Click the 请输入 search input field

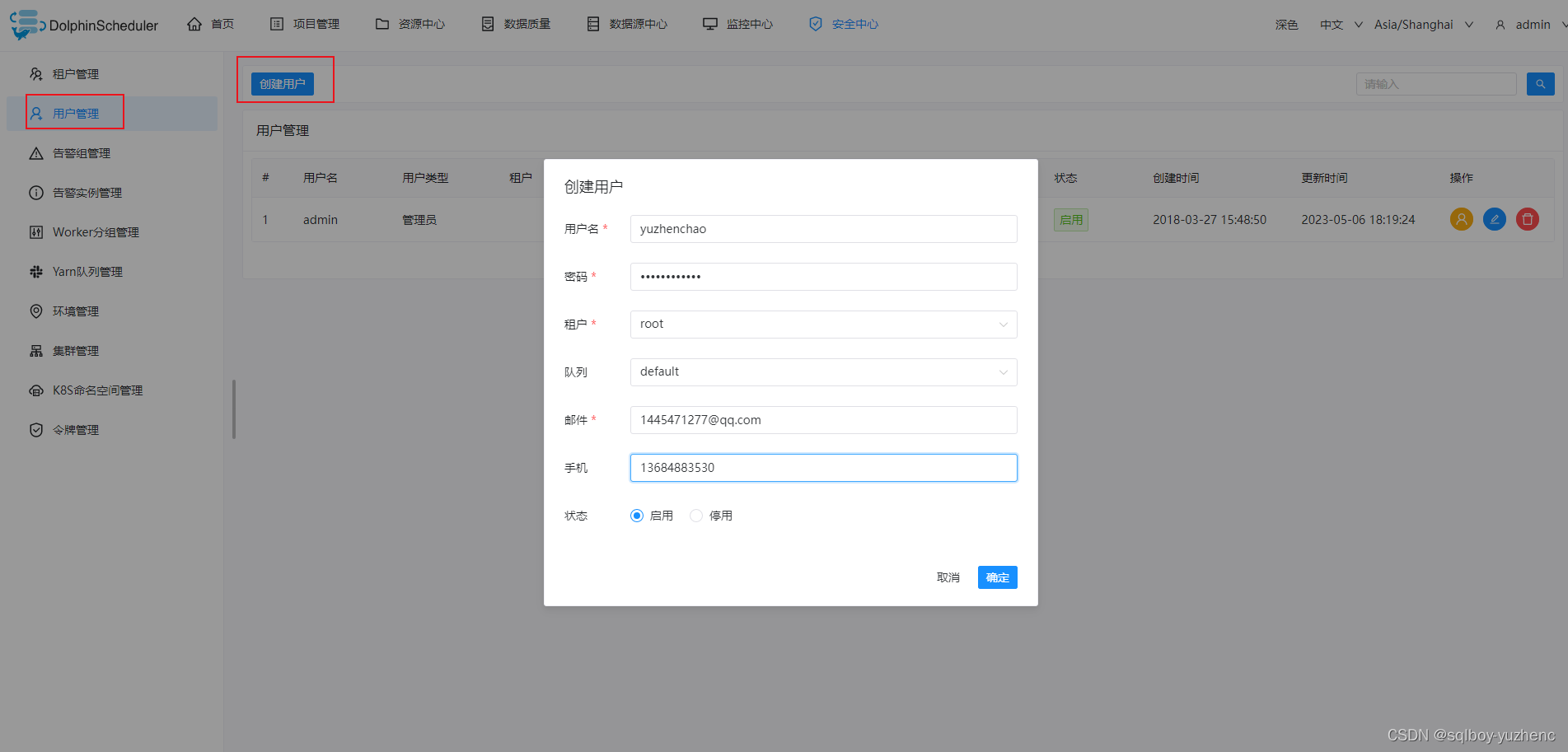click(x=1436, y=84)
